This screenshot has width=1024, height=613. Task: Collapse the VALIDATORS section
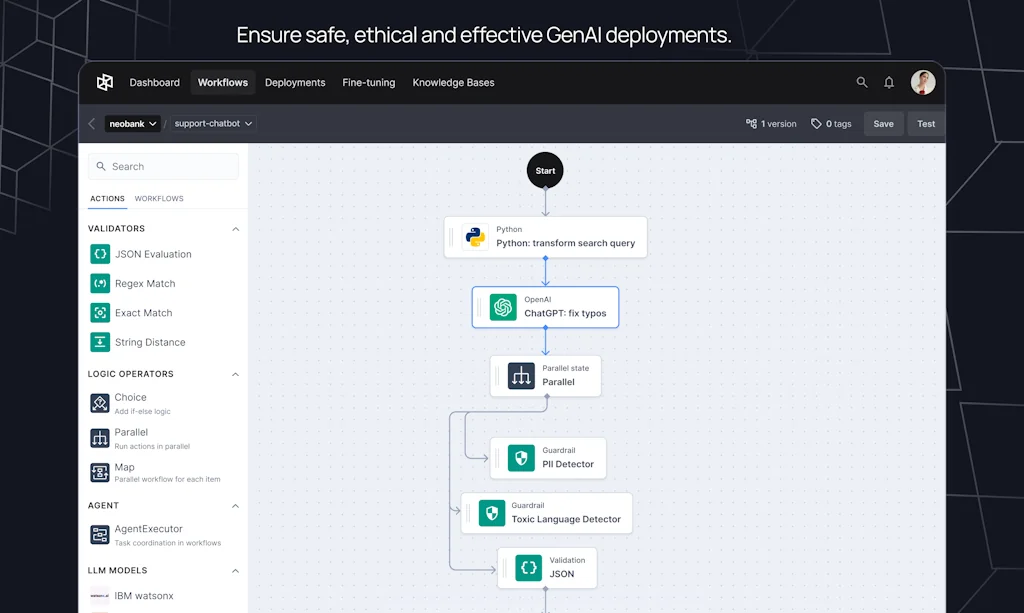point(235,228)
